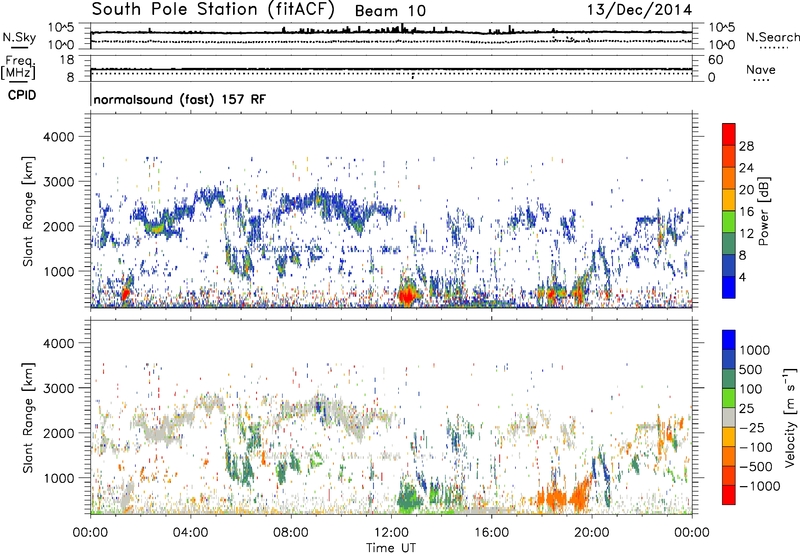800x554 pixels.
Task: Click the "20:00" time tick label
Action: [x=592, y=533]
